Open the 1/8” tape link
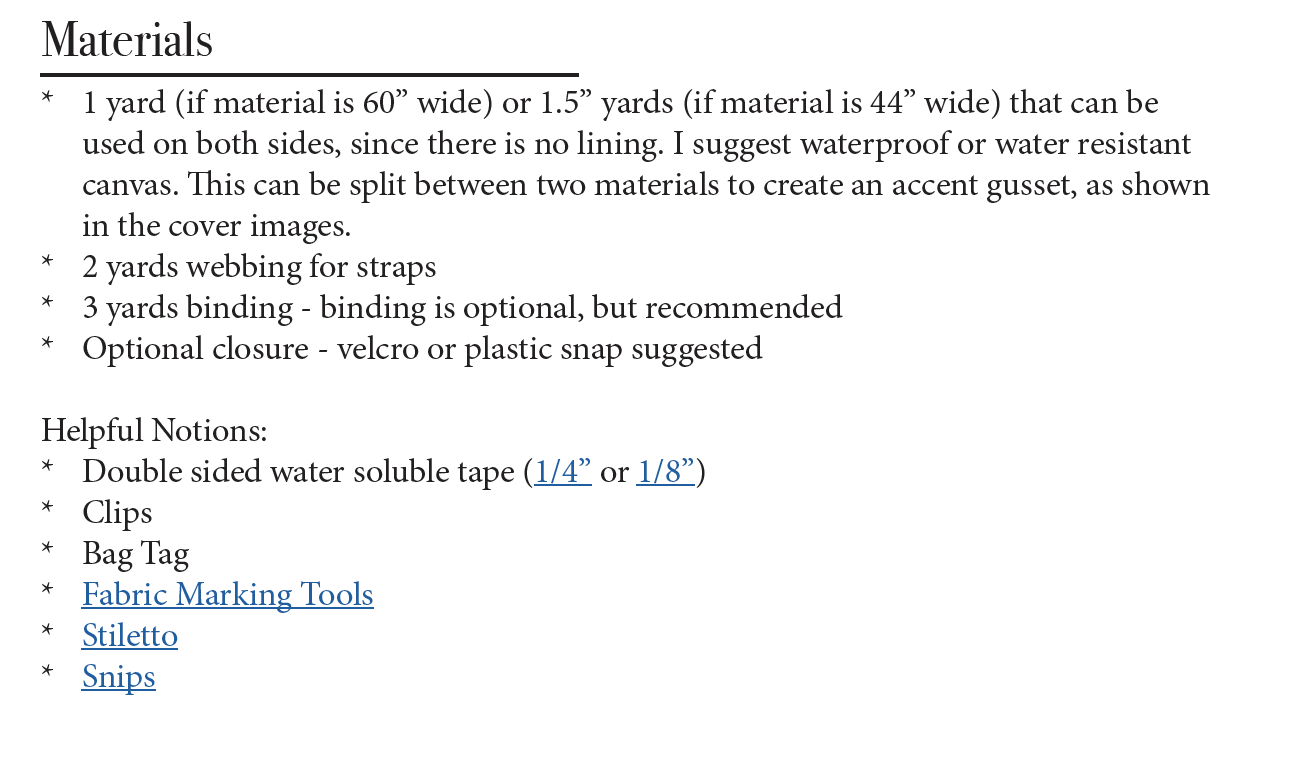 pos(665,471)
